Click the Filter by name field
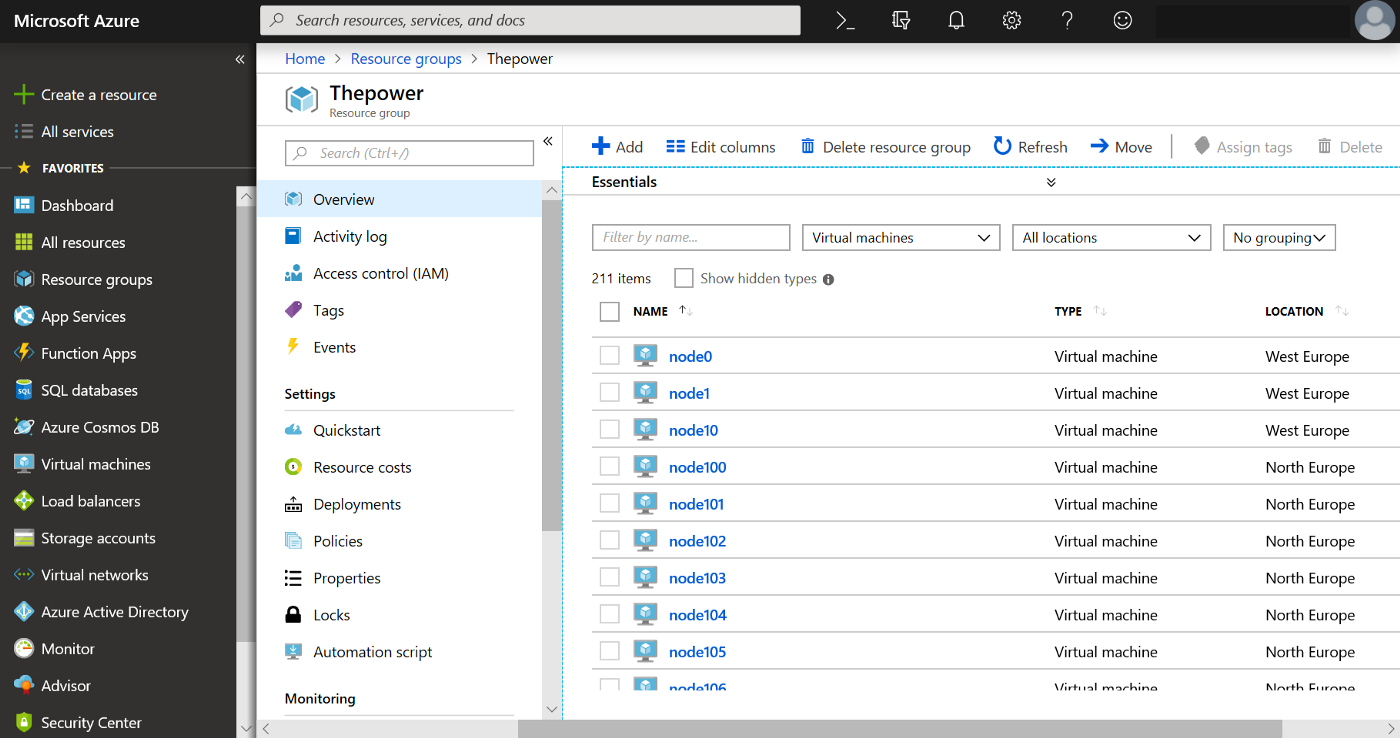 pos(691,238)
